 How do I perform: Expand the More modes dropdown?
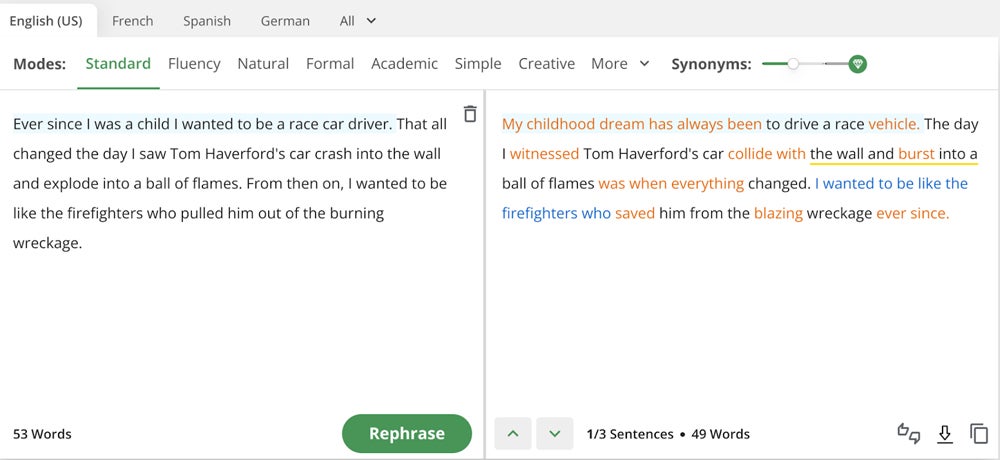(x=620, y=64)
